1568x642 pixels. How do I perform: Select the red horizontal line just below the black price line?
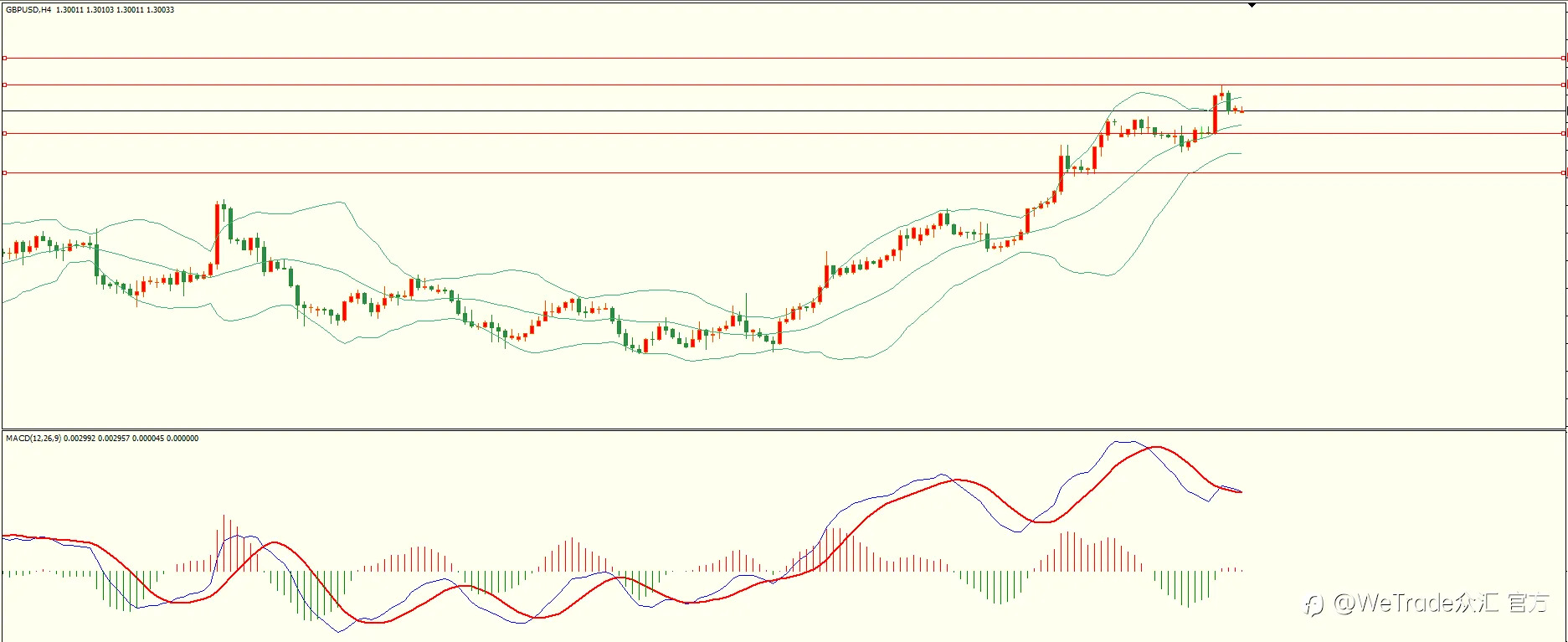tap(784, 133)
